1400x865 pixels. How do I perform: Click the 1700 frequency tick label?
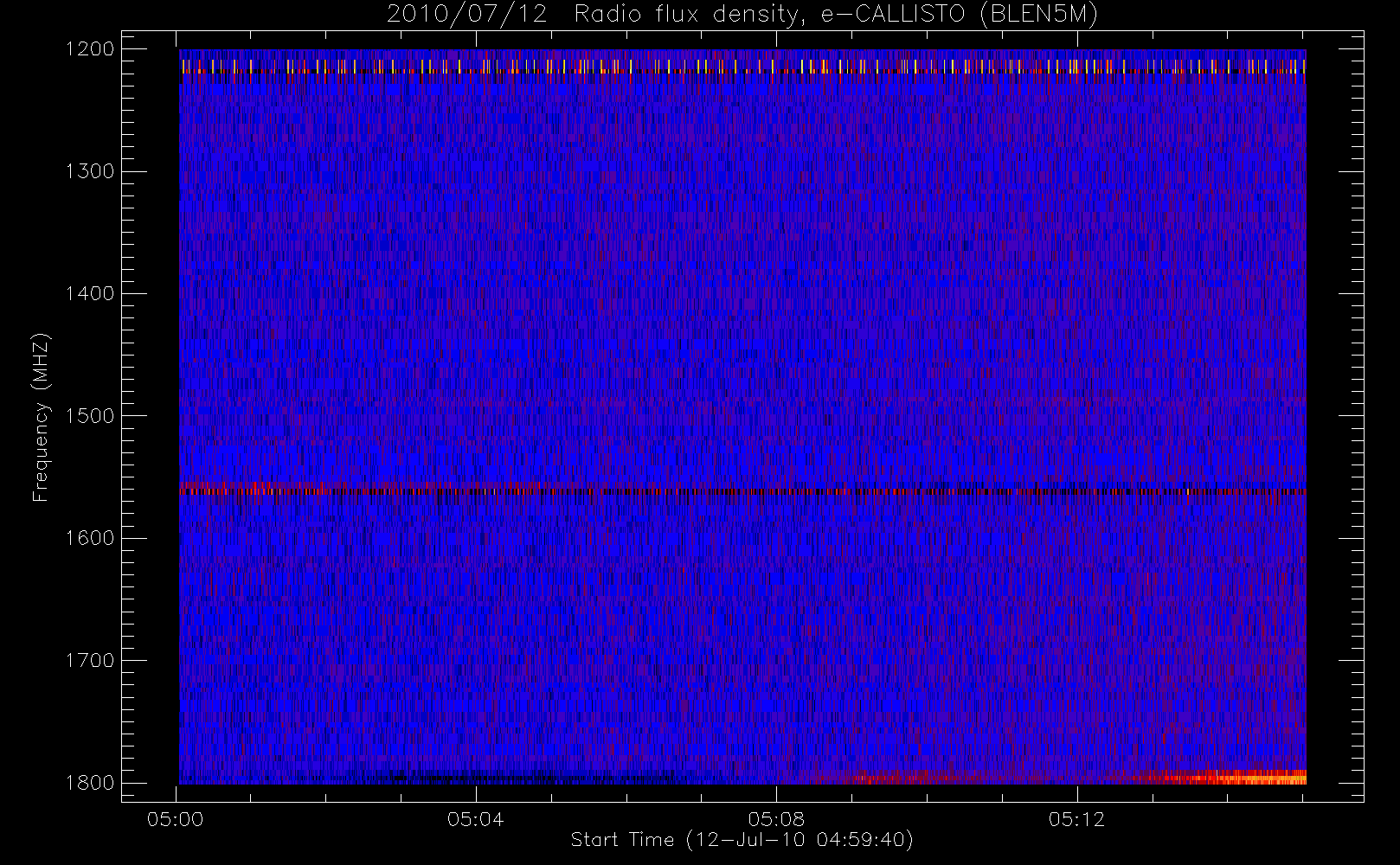point(90,660)
